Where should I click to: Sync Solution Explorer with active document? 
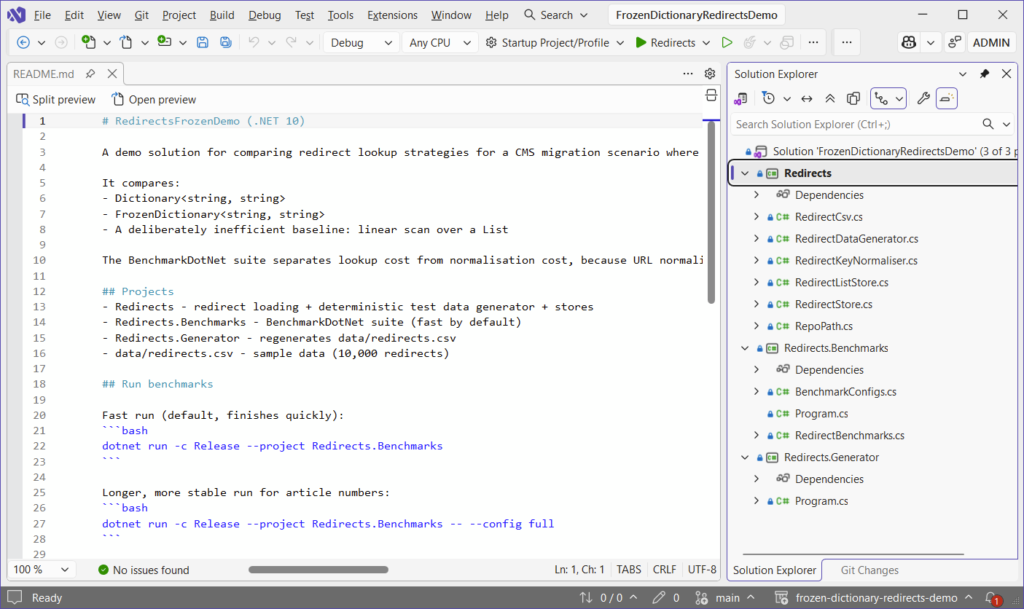click(x=807, y=98)
